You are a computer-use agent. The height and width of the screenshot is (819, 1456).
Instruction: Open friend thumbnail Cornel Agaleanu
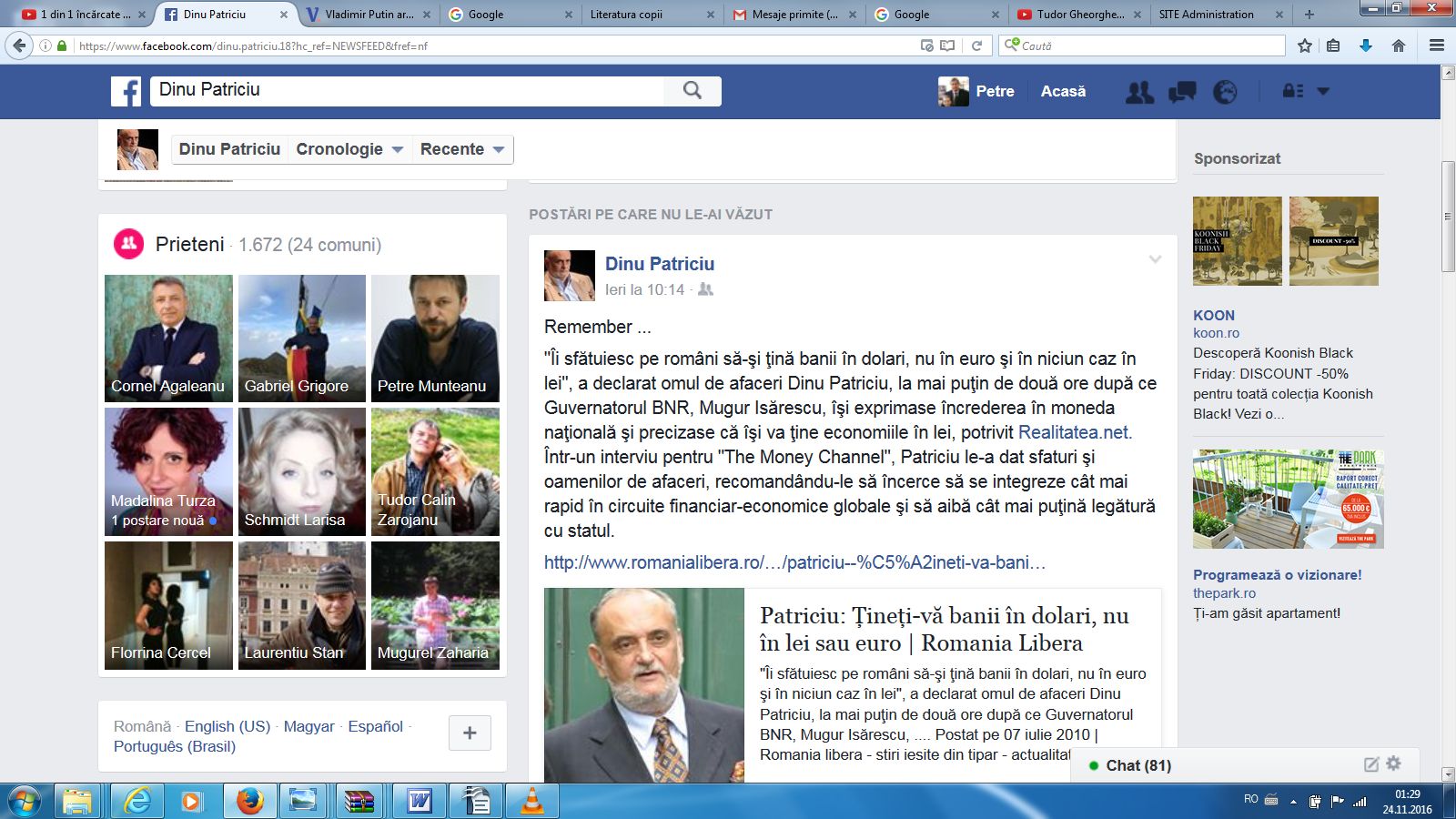(x=168, y=339)
